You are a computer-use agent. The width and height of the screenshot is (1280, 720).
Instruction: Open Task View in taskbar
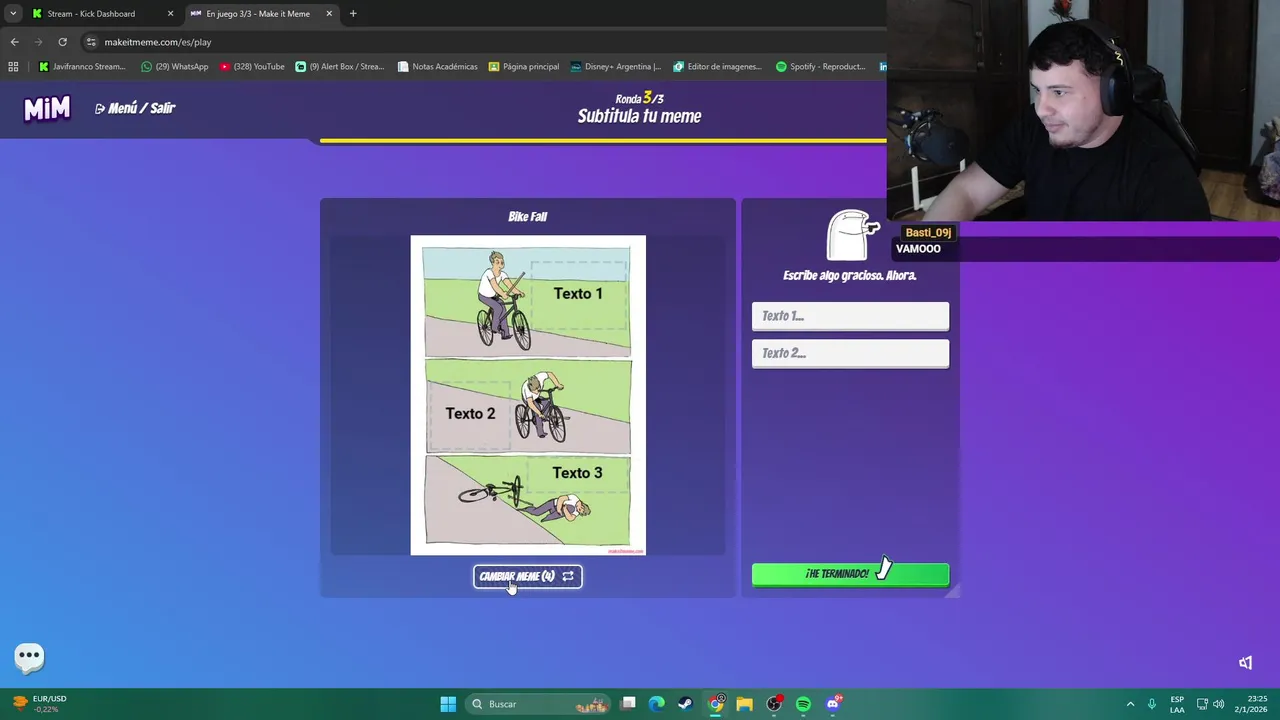[628, 704]
